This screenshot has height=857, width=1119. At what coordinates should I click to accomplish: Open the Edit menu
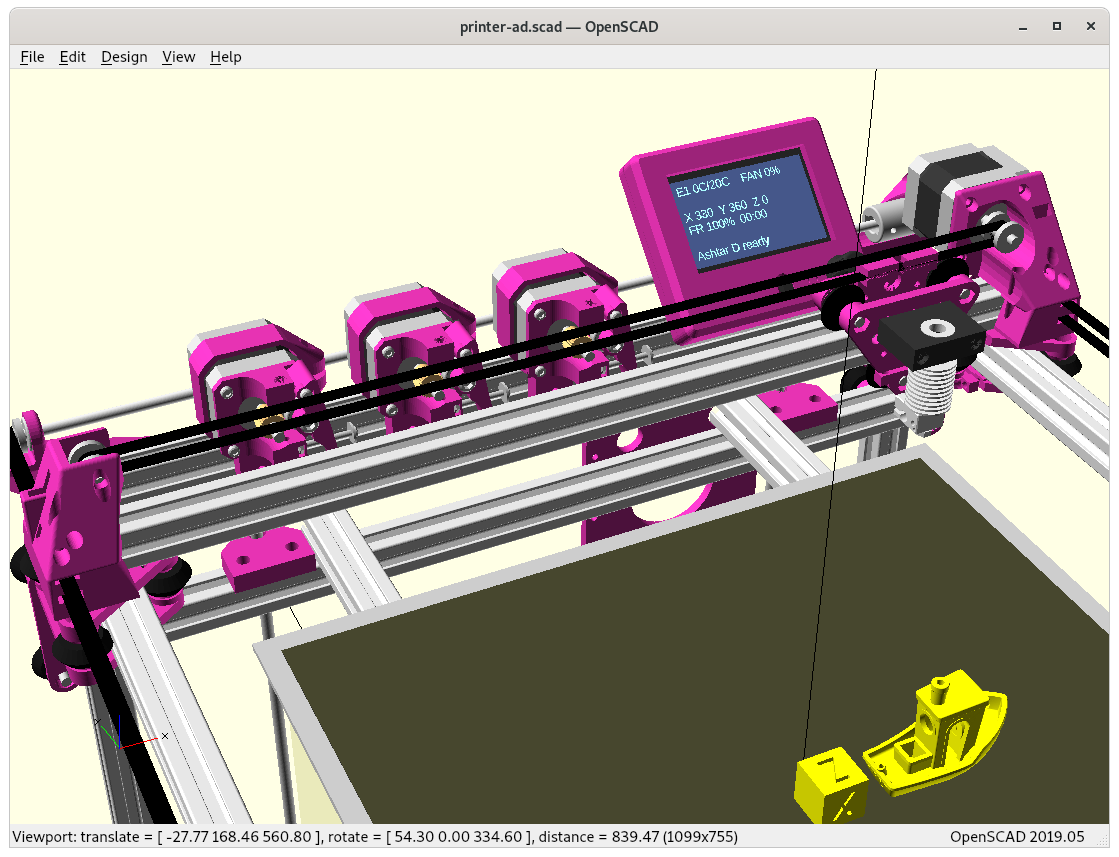point(73,57)
